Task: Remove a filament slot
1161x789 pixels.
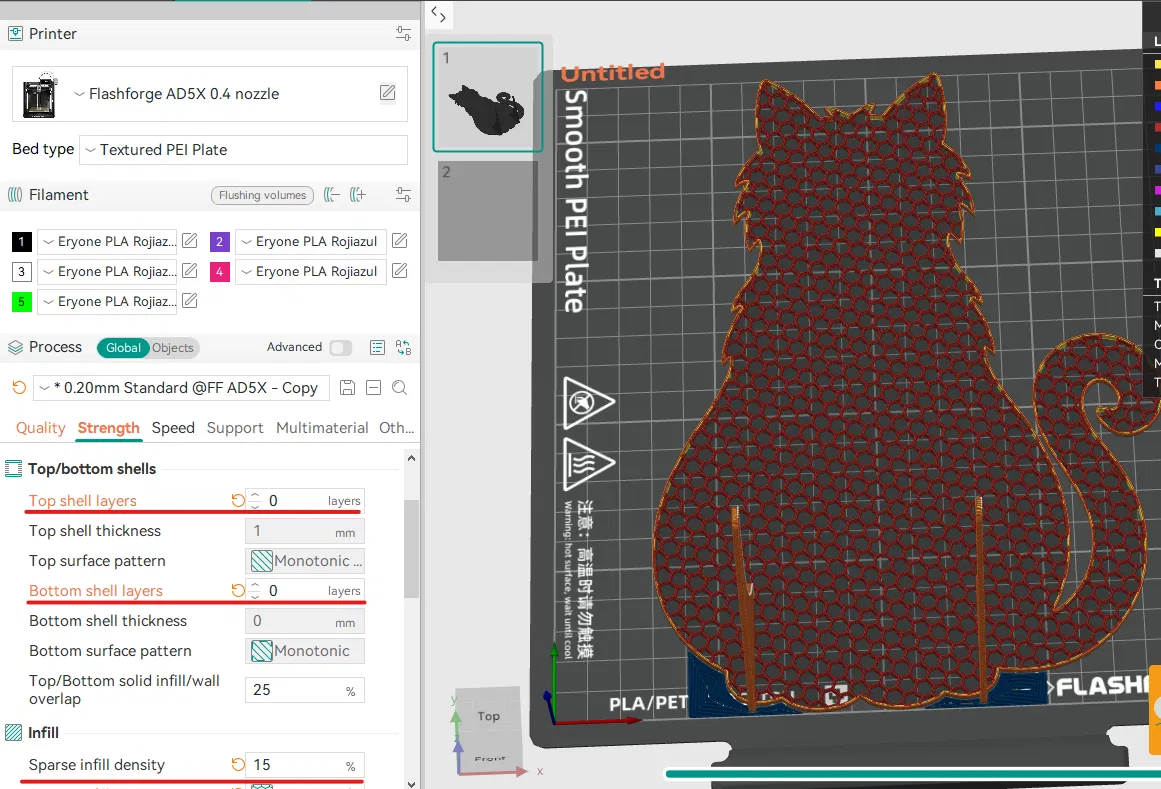Action: coord(333,195)
